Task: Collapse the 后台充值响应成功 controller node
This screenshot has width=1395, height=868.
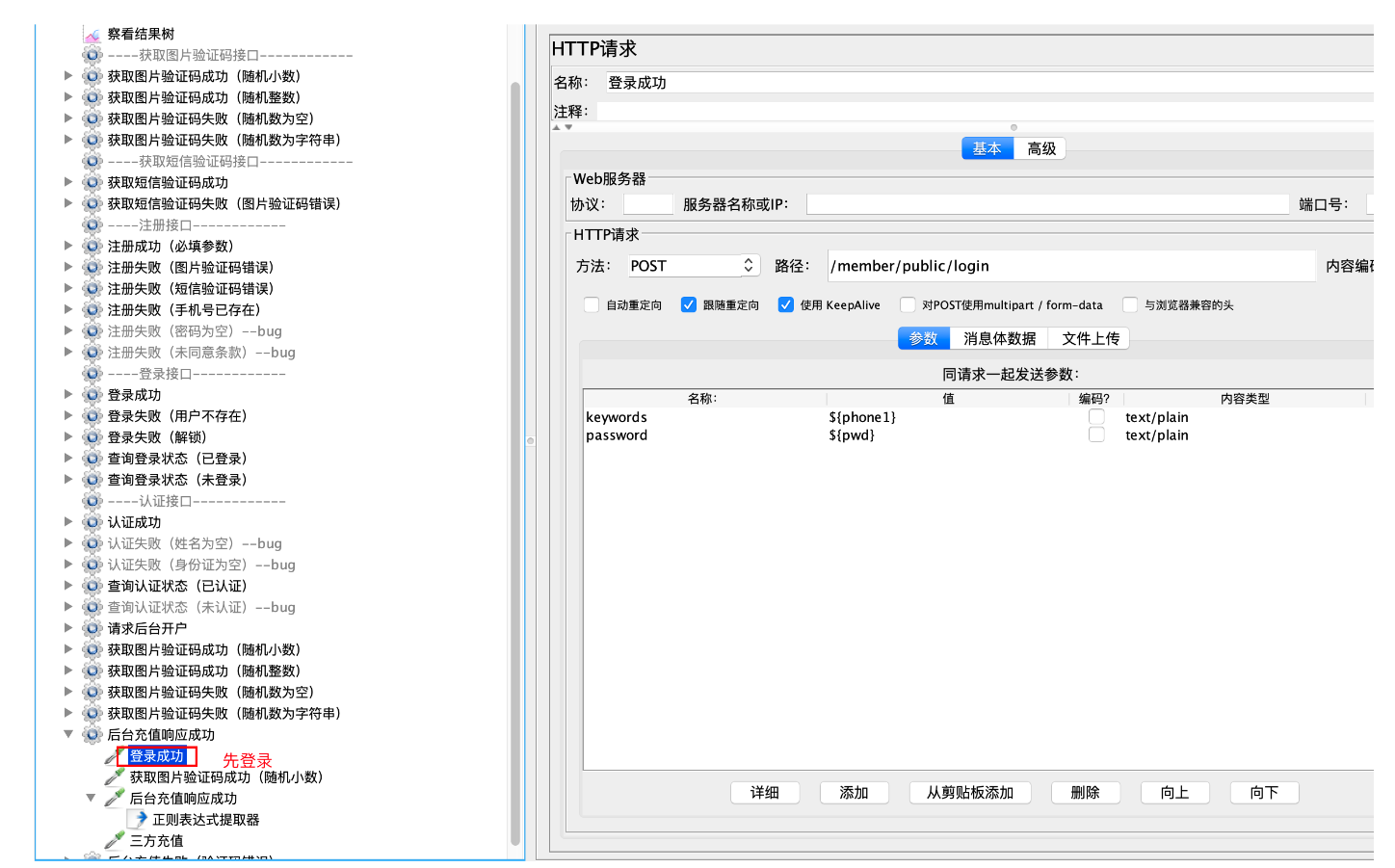Action: [68, 733]
